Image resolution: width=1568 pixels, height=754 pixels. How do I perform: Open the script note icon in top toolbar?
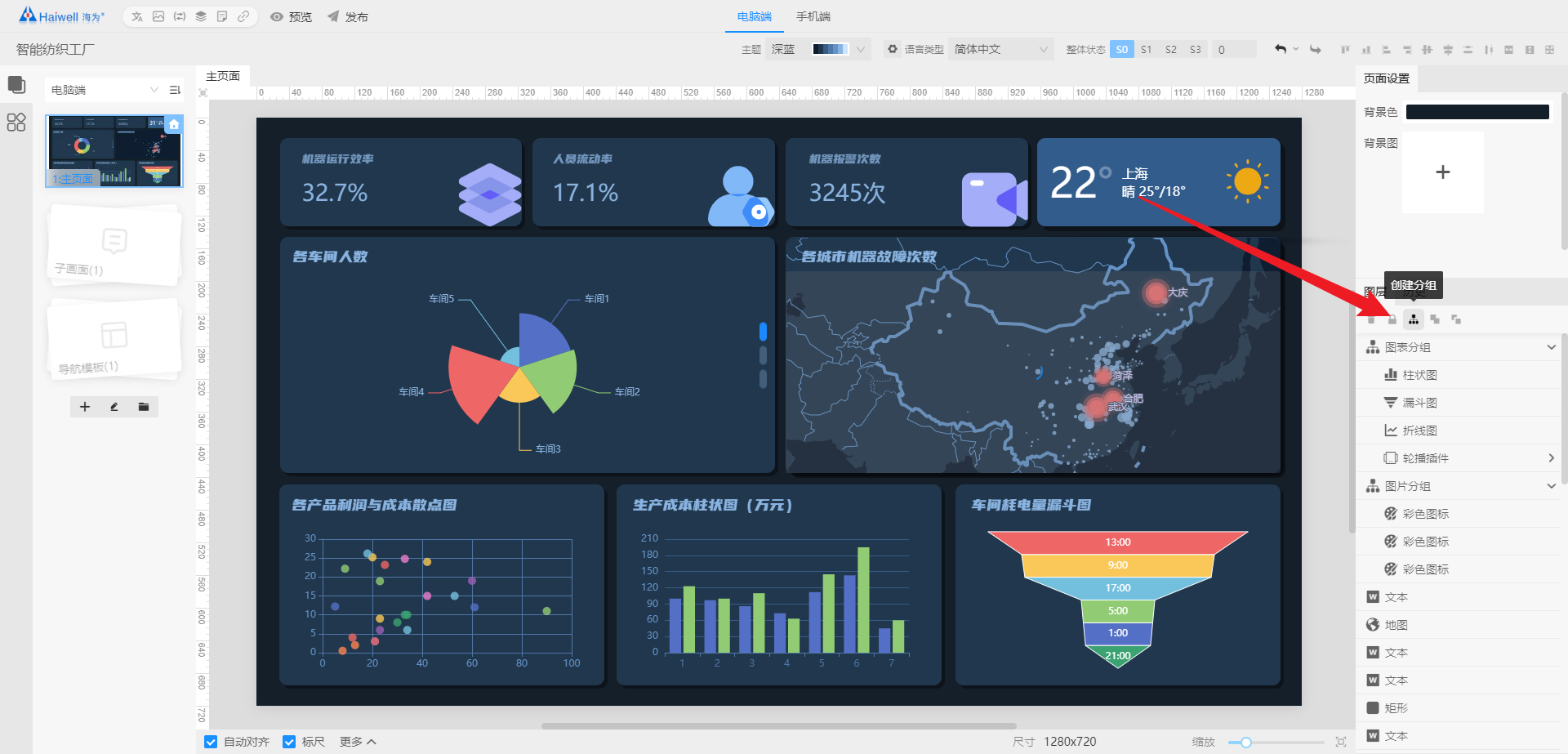pos(222,16)
